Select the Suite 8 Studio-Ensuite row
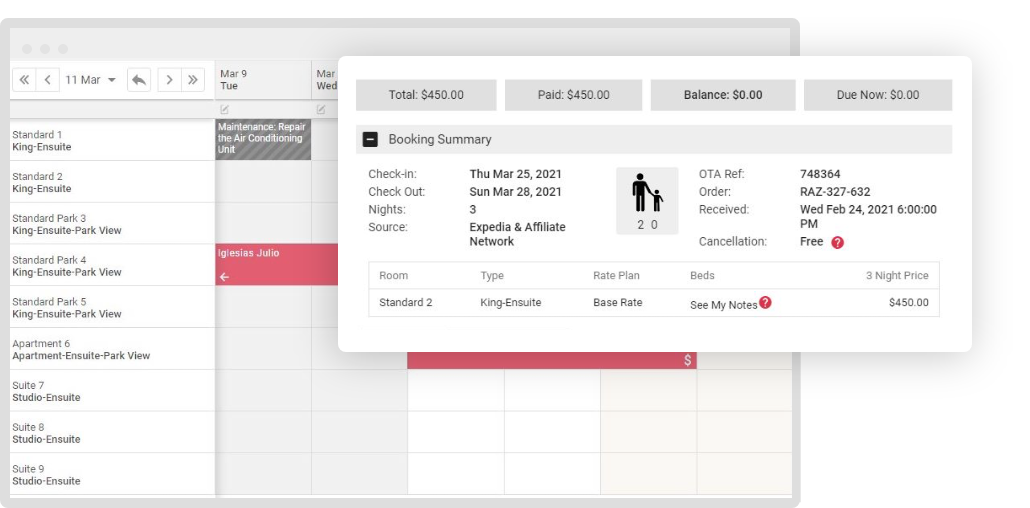 pyautogui.click(x=112, y=432)
